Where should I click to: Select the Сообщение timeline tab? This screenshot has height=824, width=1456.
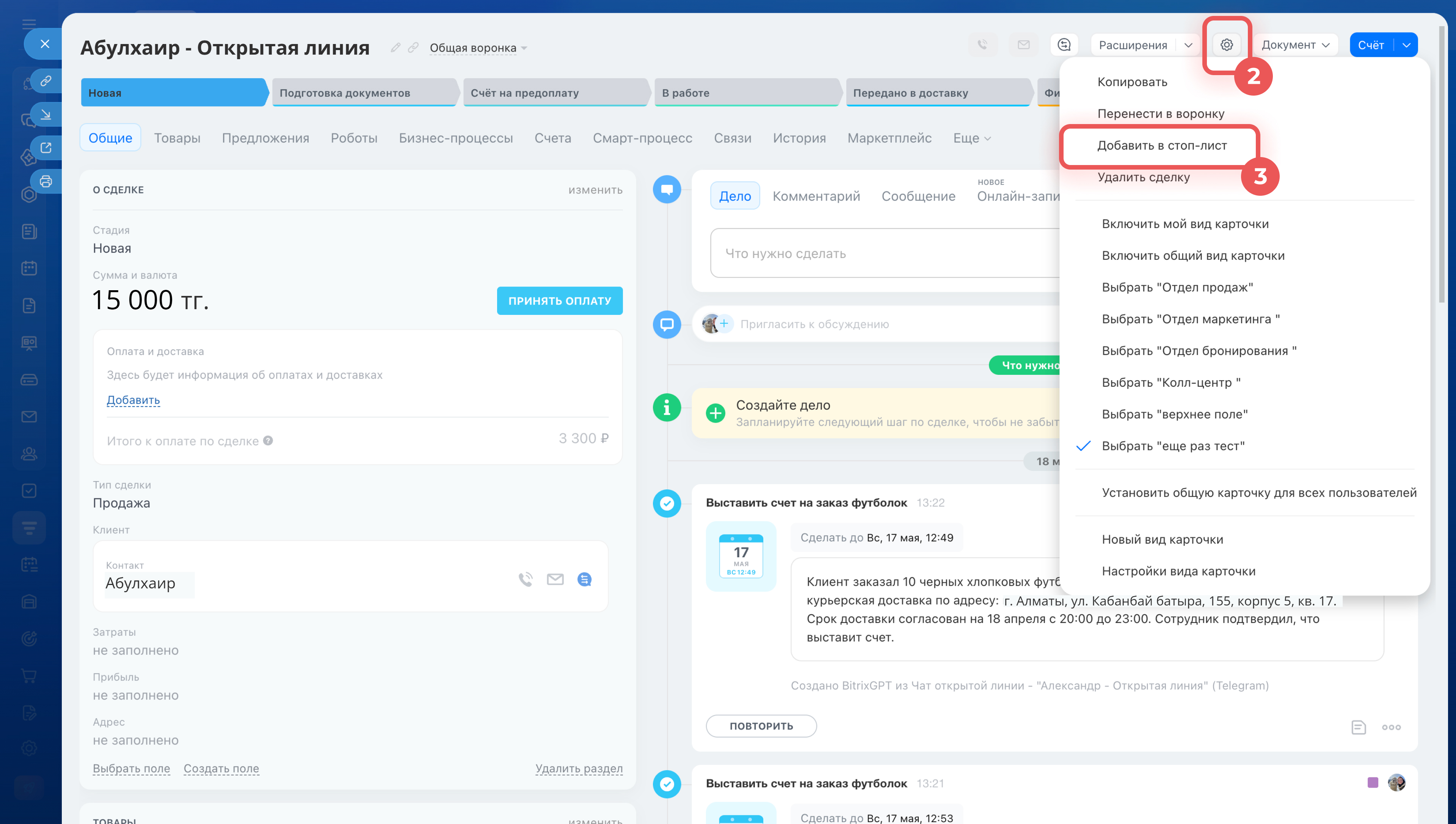tap(918, 196)
